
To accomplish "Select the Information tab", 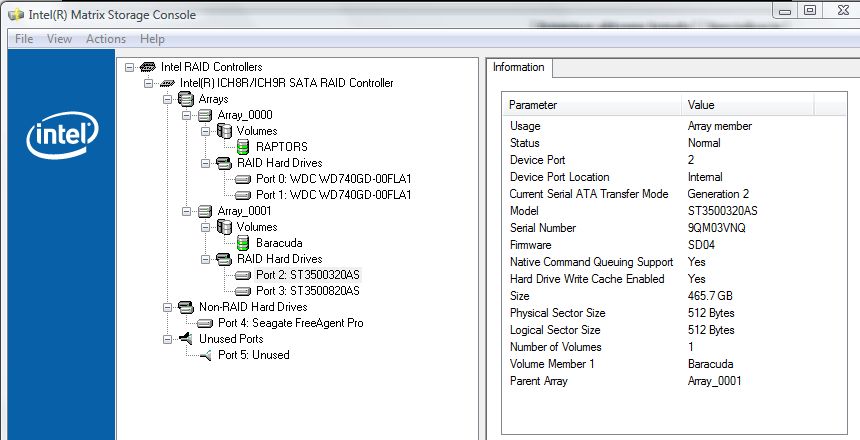I will pyautogui.click(x=519, y=67).
